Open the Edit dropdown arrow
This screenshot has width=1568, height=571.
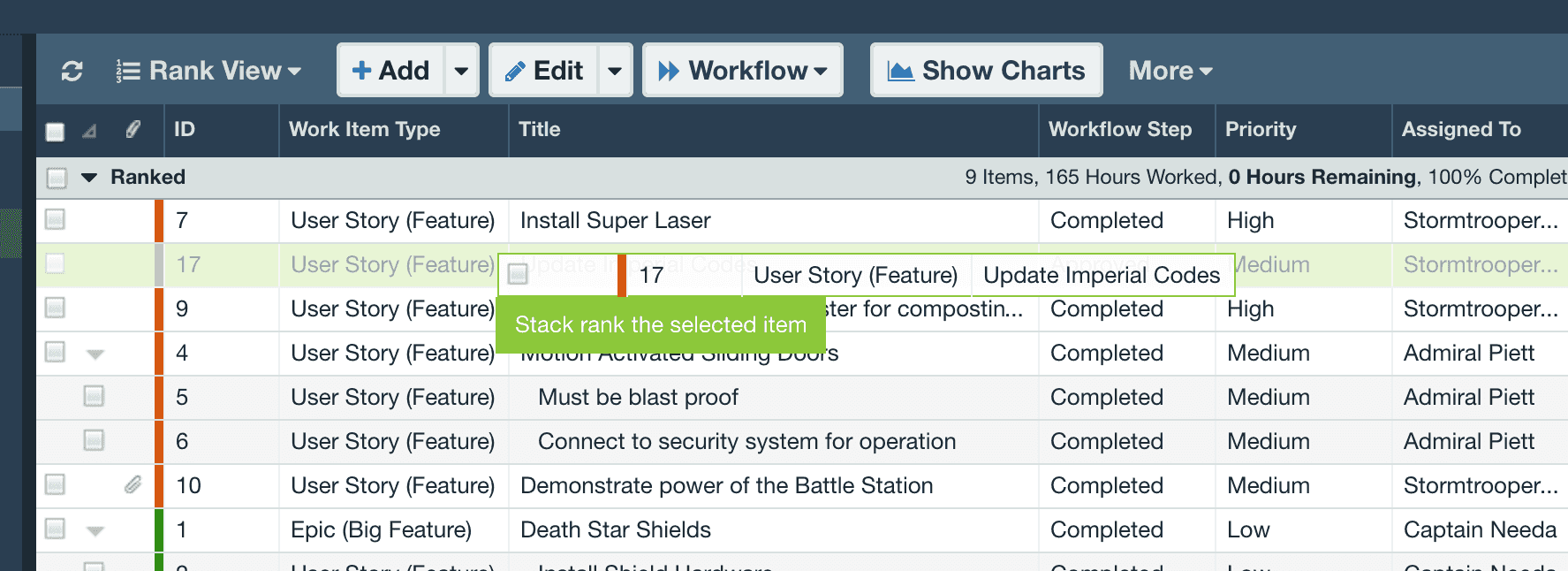pyautogui.click(x=615, y=70)
